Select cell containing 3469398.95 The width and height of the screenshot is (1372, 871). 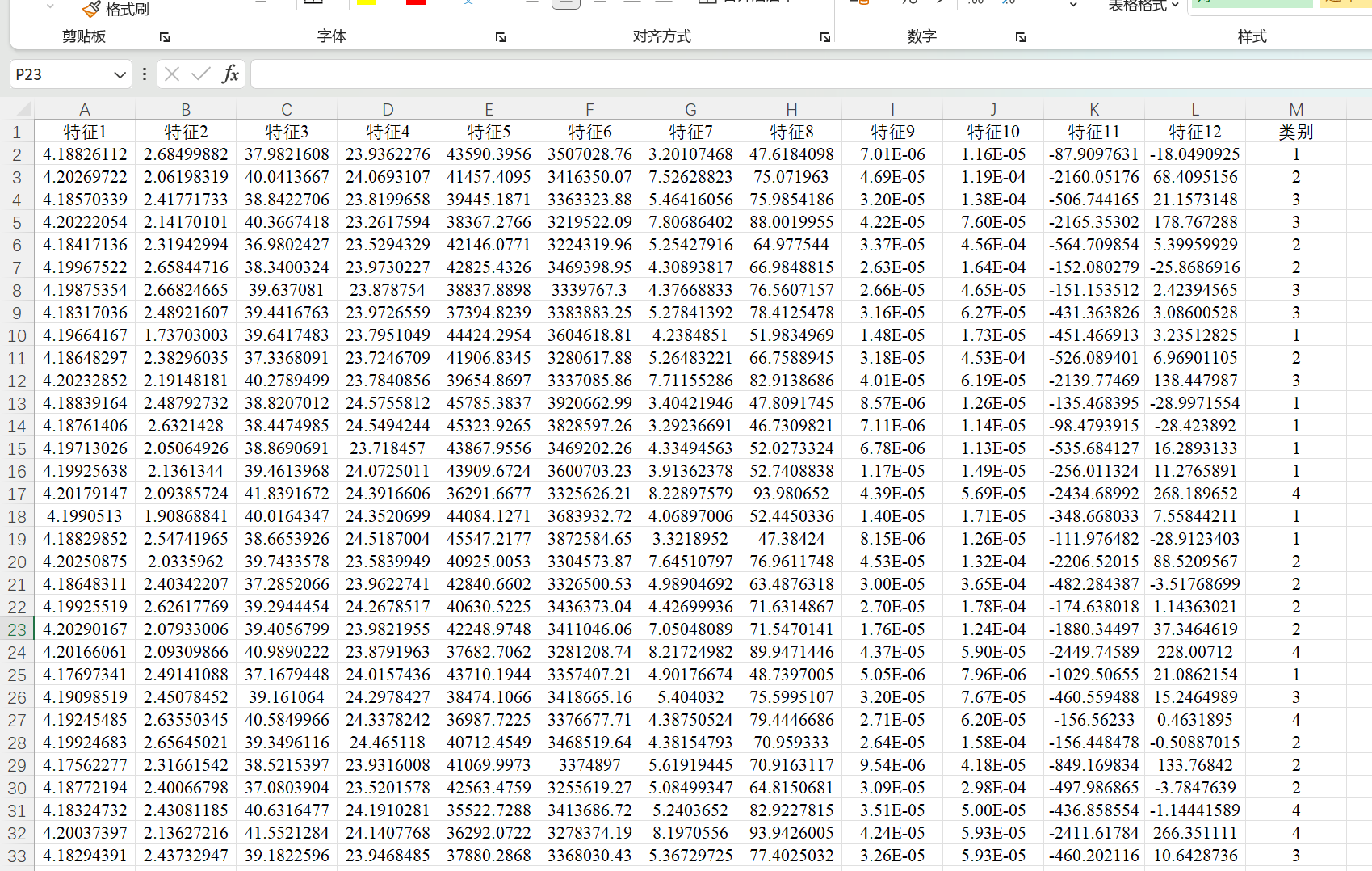click(x=589, y=267)
